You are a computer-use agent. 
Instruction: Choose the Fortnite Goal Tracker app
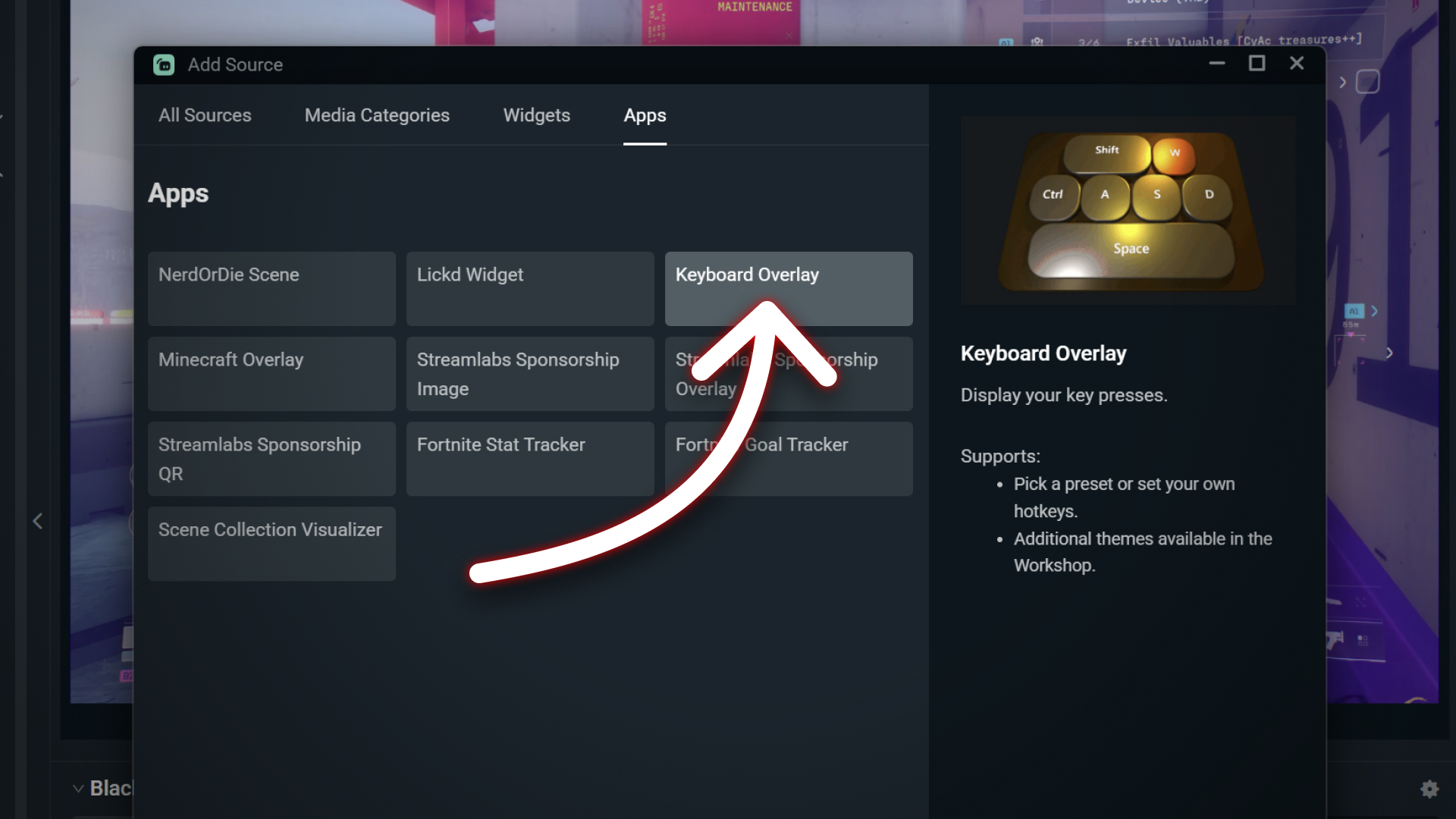789,459
